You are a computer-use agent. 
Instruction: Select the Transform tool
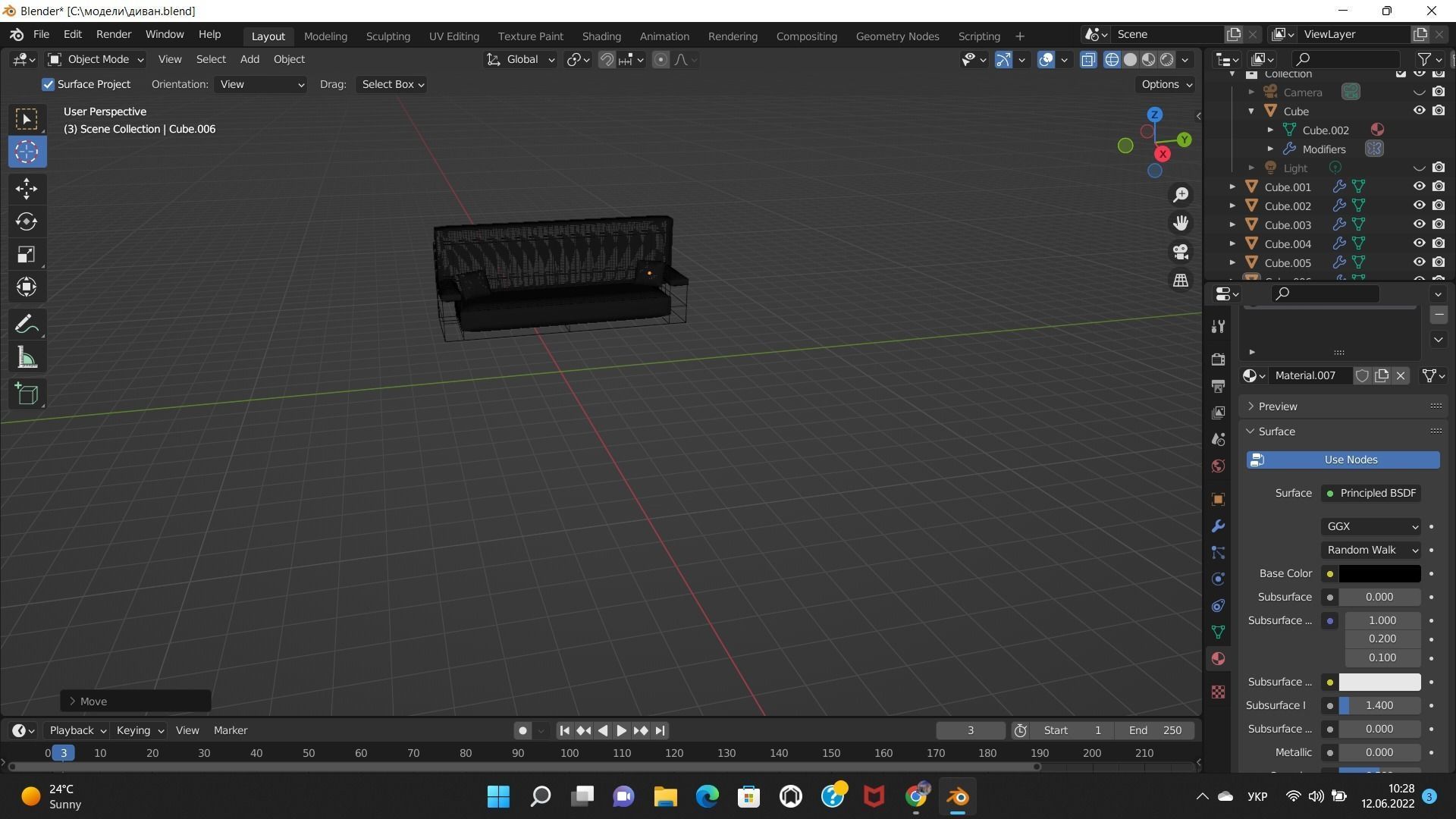pyautogui.click(x=27, y=287)
